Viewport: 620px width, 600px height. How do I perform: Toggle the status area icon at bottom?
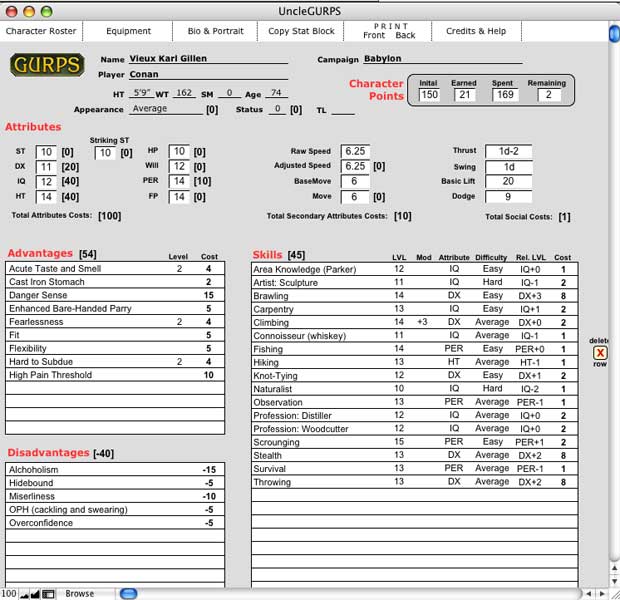48,594
